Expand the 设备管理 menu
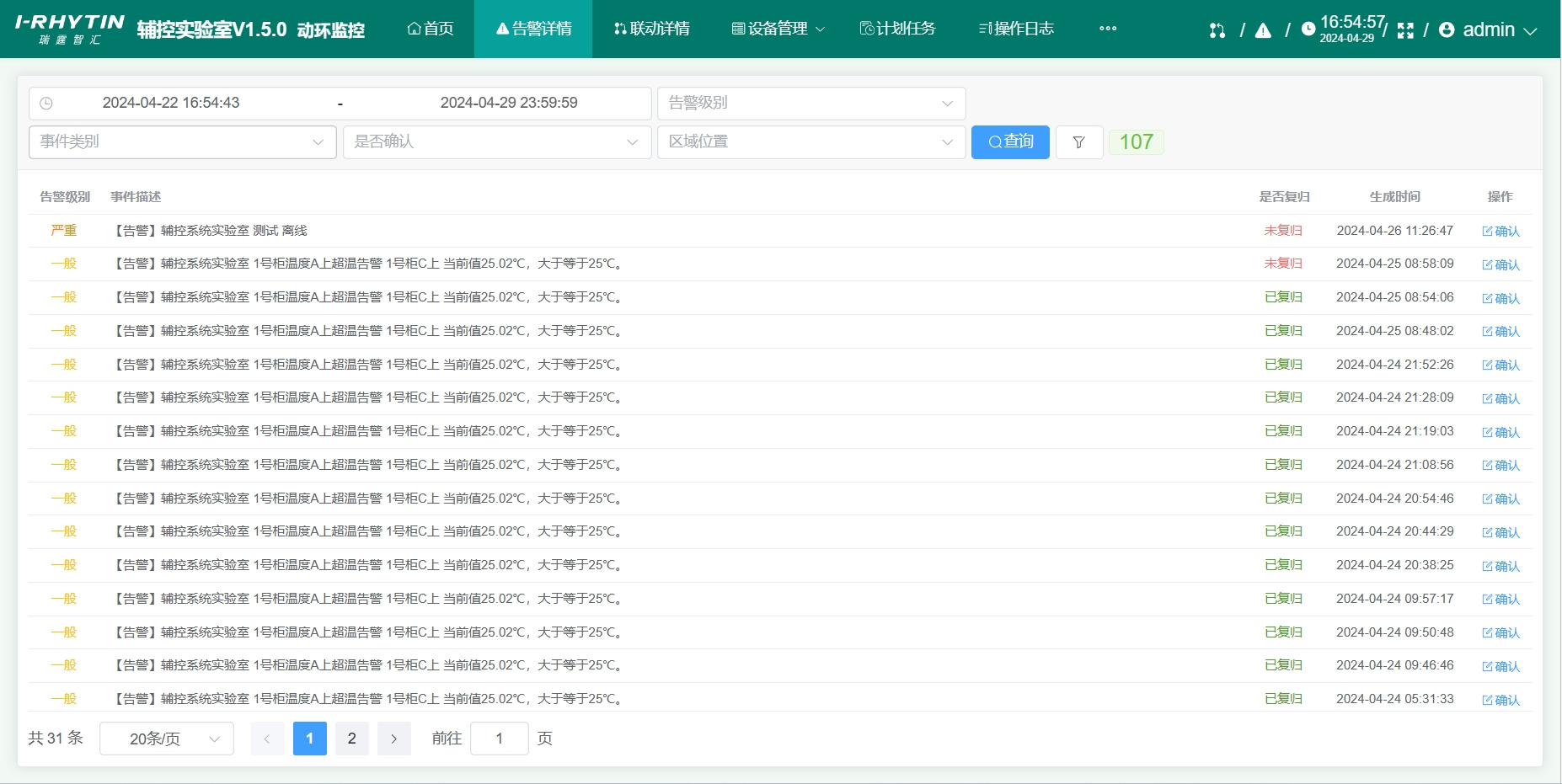 (778, 29)
